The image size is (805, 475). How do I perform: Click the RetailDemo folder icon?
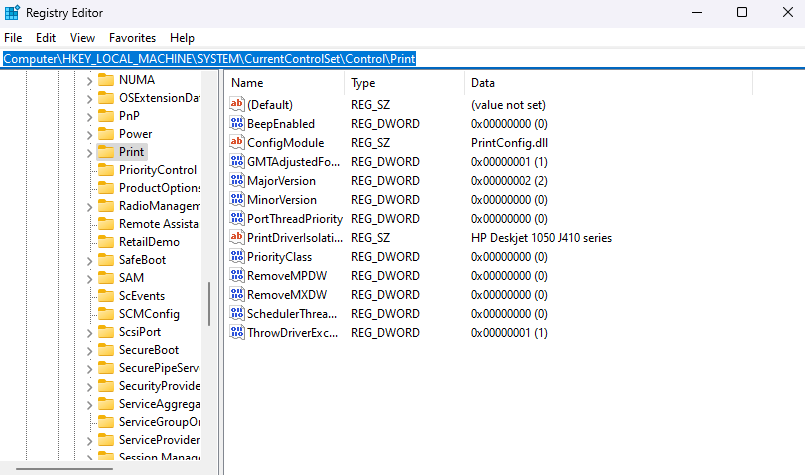pyautogui.click(x=106, y=241)
